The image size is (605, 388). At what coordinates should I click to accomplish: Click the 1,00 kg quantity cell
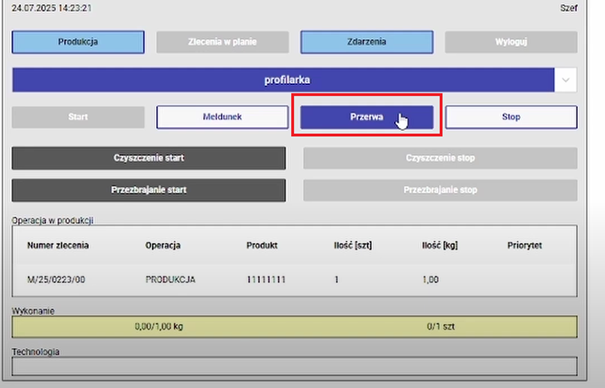(431, 280)
